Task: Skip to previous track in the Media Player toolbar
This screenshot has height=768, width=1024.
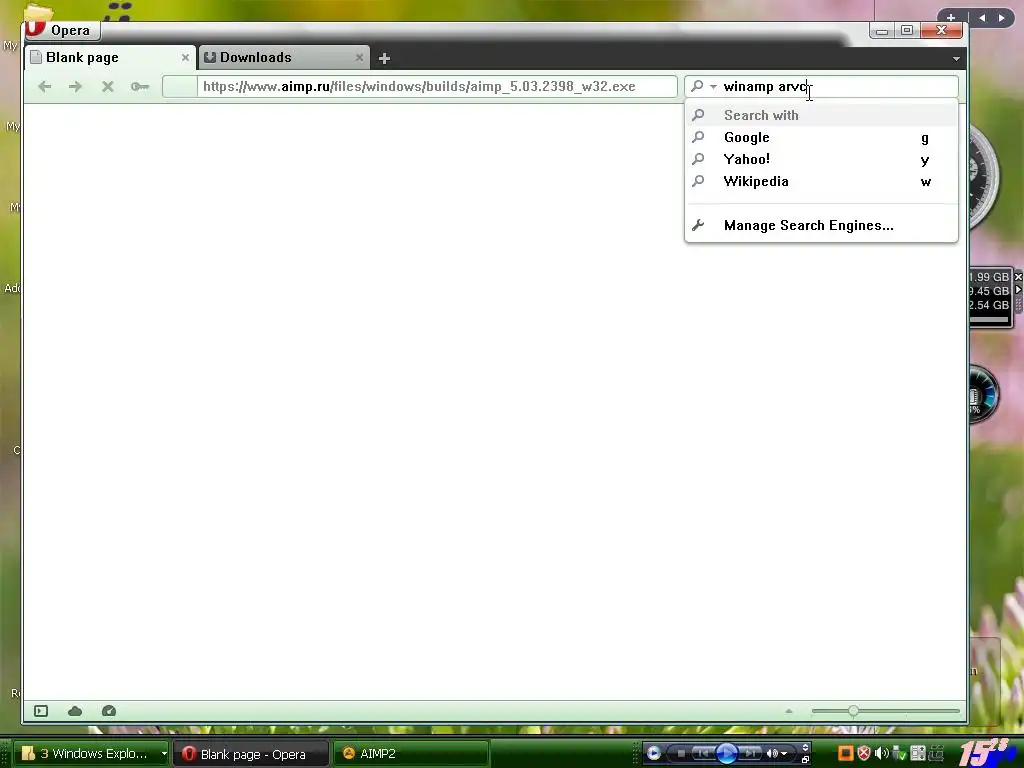Action: pos(703,754)
